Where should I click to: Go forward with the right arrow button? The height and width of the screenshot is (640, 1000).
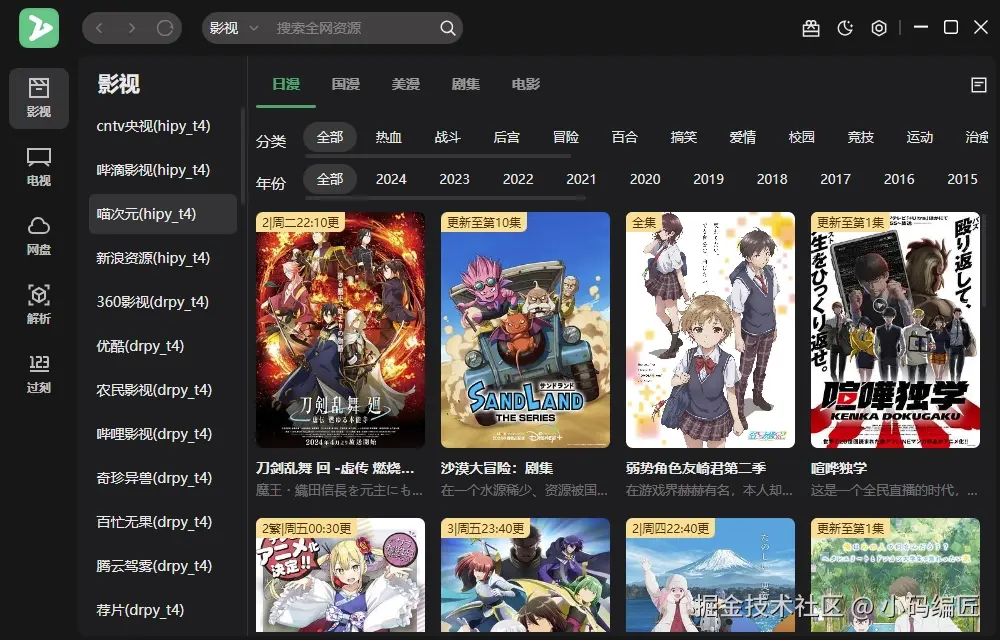pos(131,28)
